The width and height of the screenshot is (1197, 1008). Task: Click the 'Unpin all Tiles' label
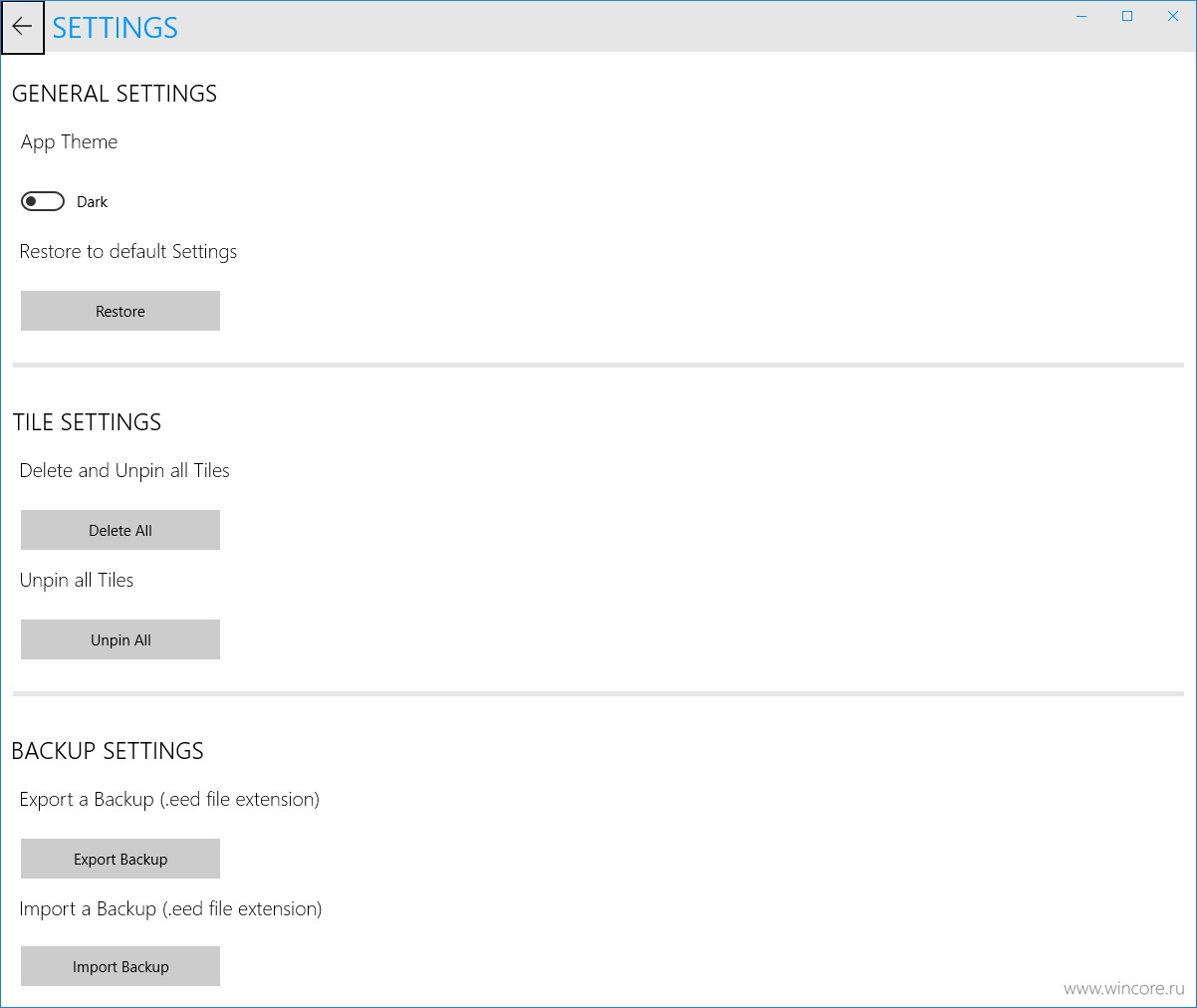(x=77, y=581)
